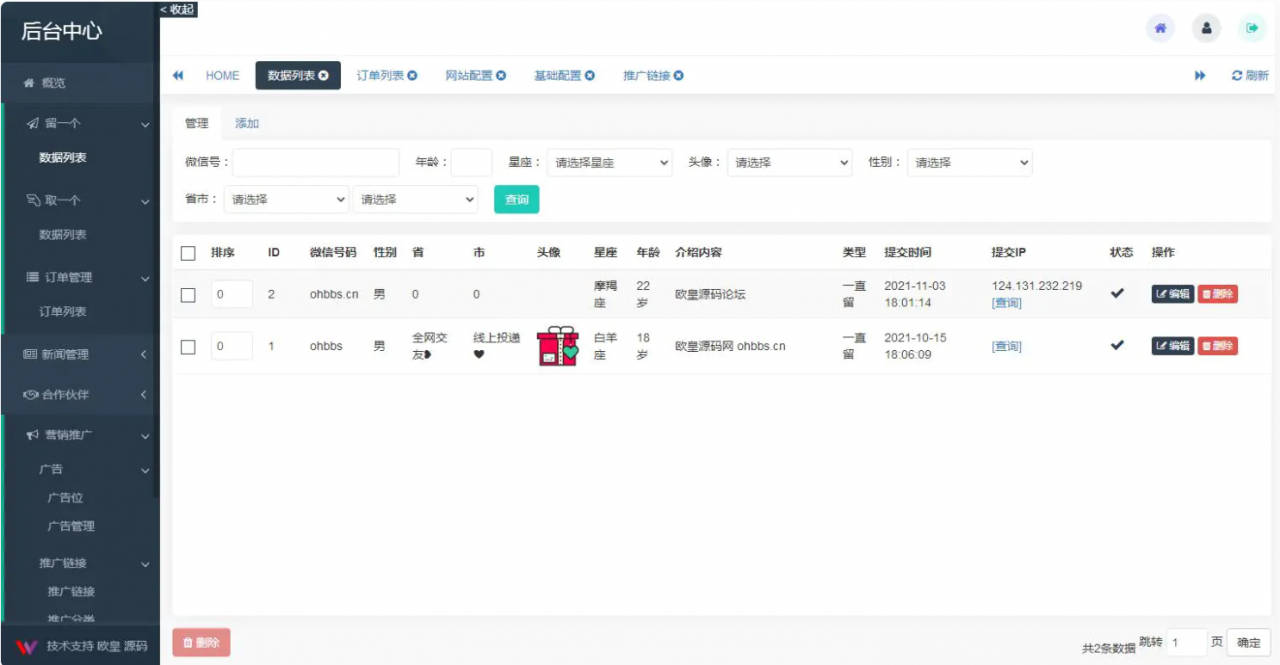Collapse the 推广链接 submenu group
This screenshot has height=665, width=1280.
[x=80, y=564]
